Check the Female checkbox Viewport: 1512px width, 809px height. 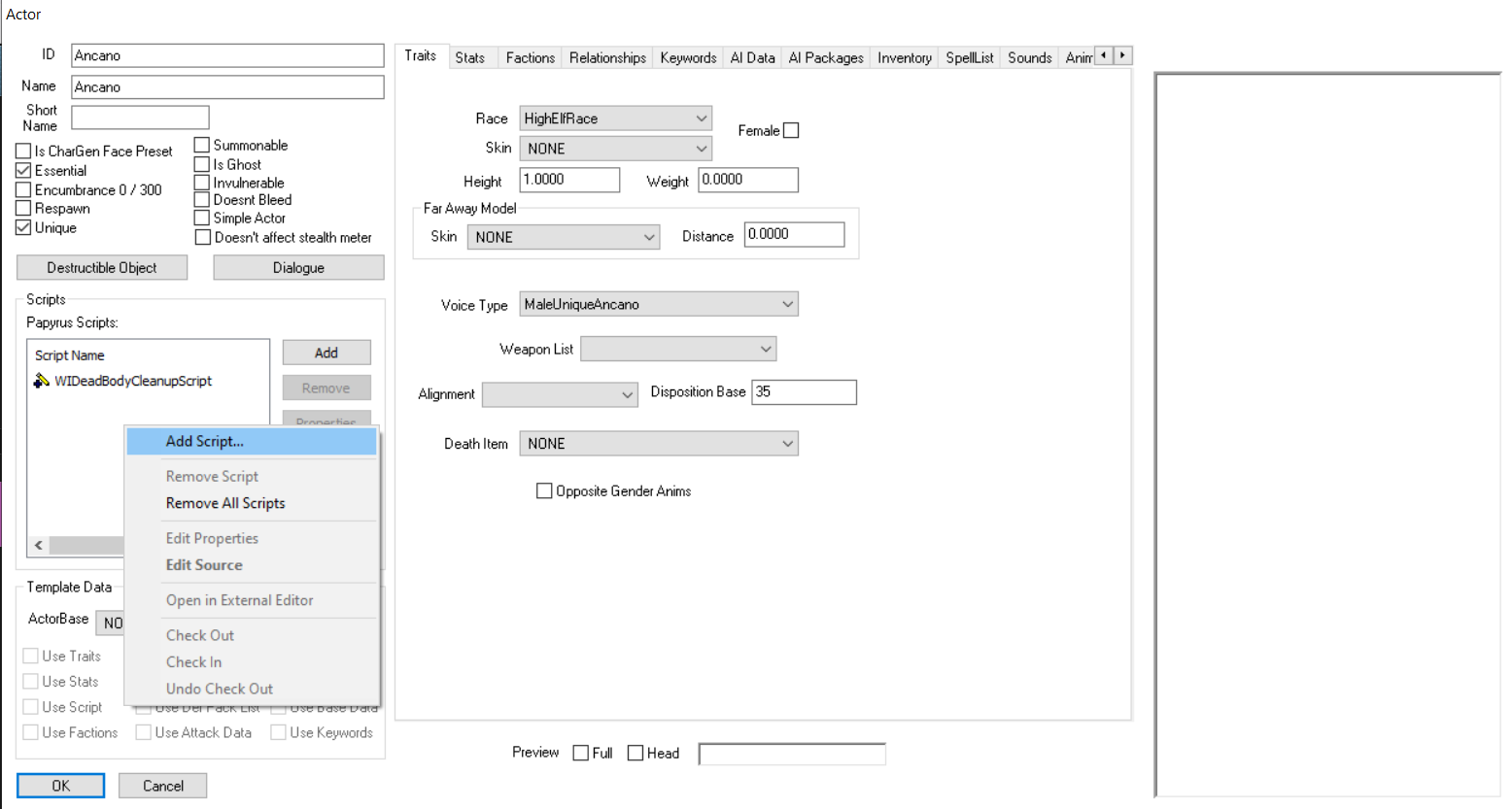point(790,130)
